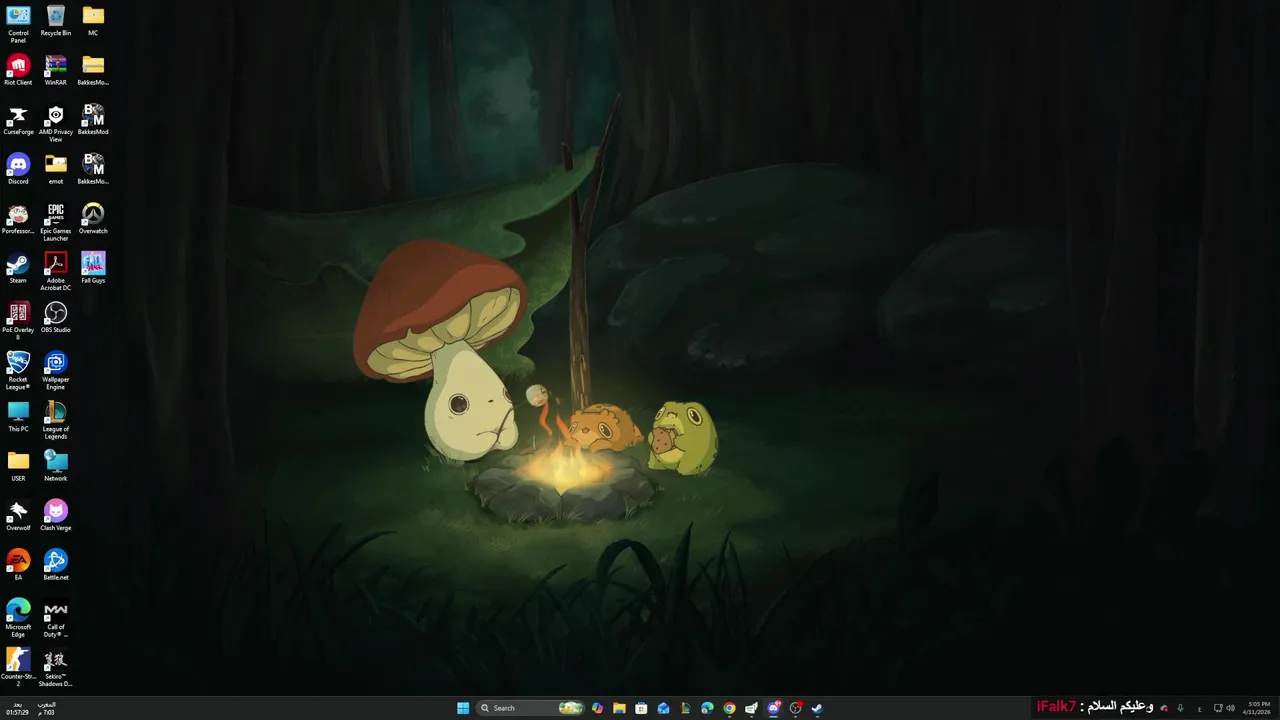The height and width of the screenshot is (720, 1280).
Task: Launch the BakkesMod shortcut with full name
Action: (93, 120)
